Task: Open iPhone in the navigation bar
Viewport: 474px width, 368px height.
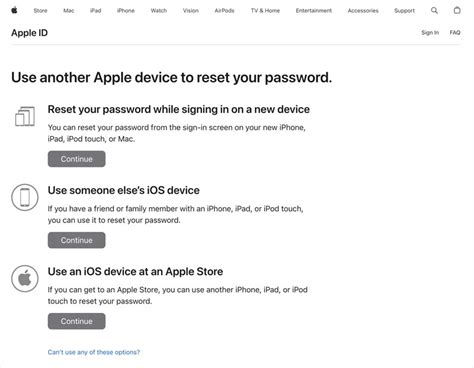Action: pyautogui.click(x=126, y=11)
